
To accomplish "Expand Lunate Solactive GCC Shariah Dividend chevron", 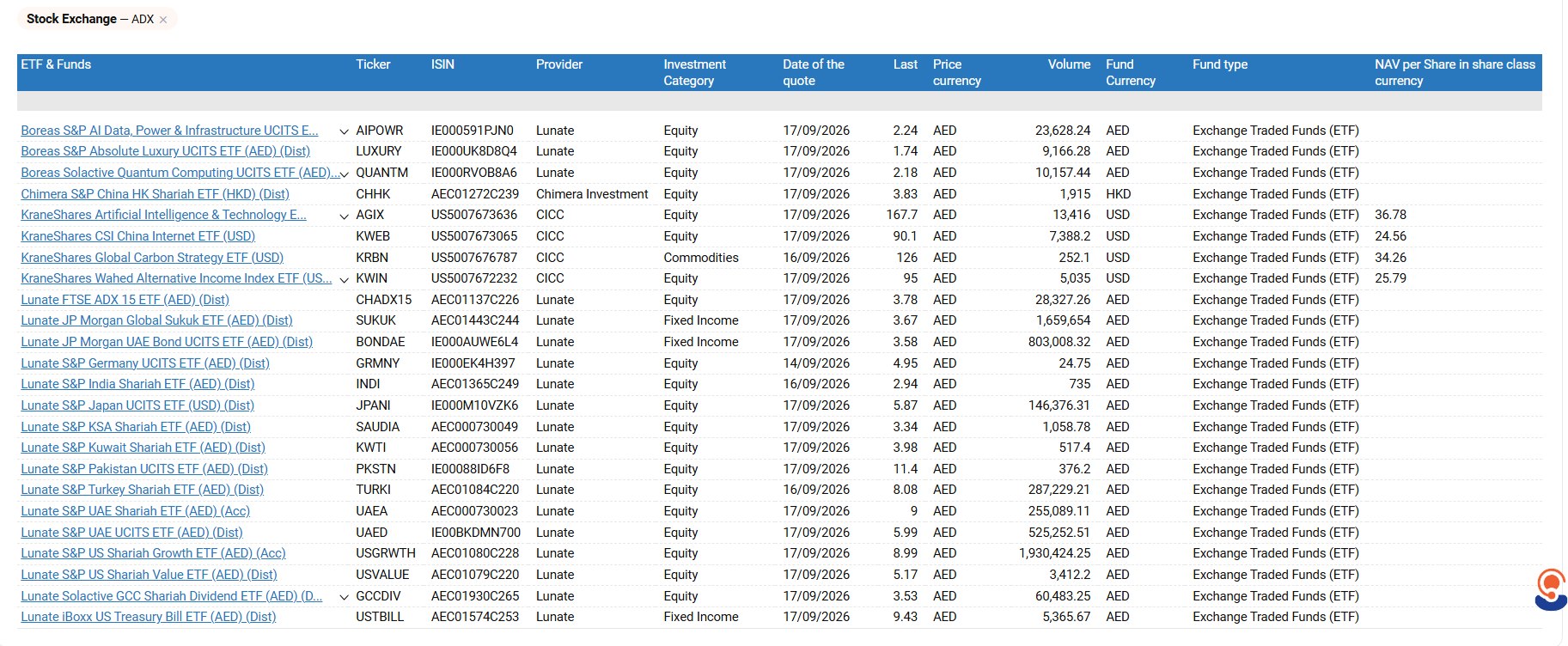I will coord(344,597).
